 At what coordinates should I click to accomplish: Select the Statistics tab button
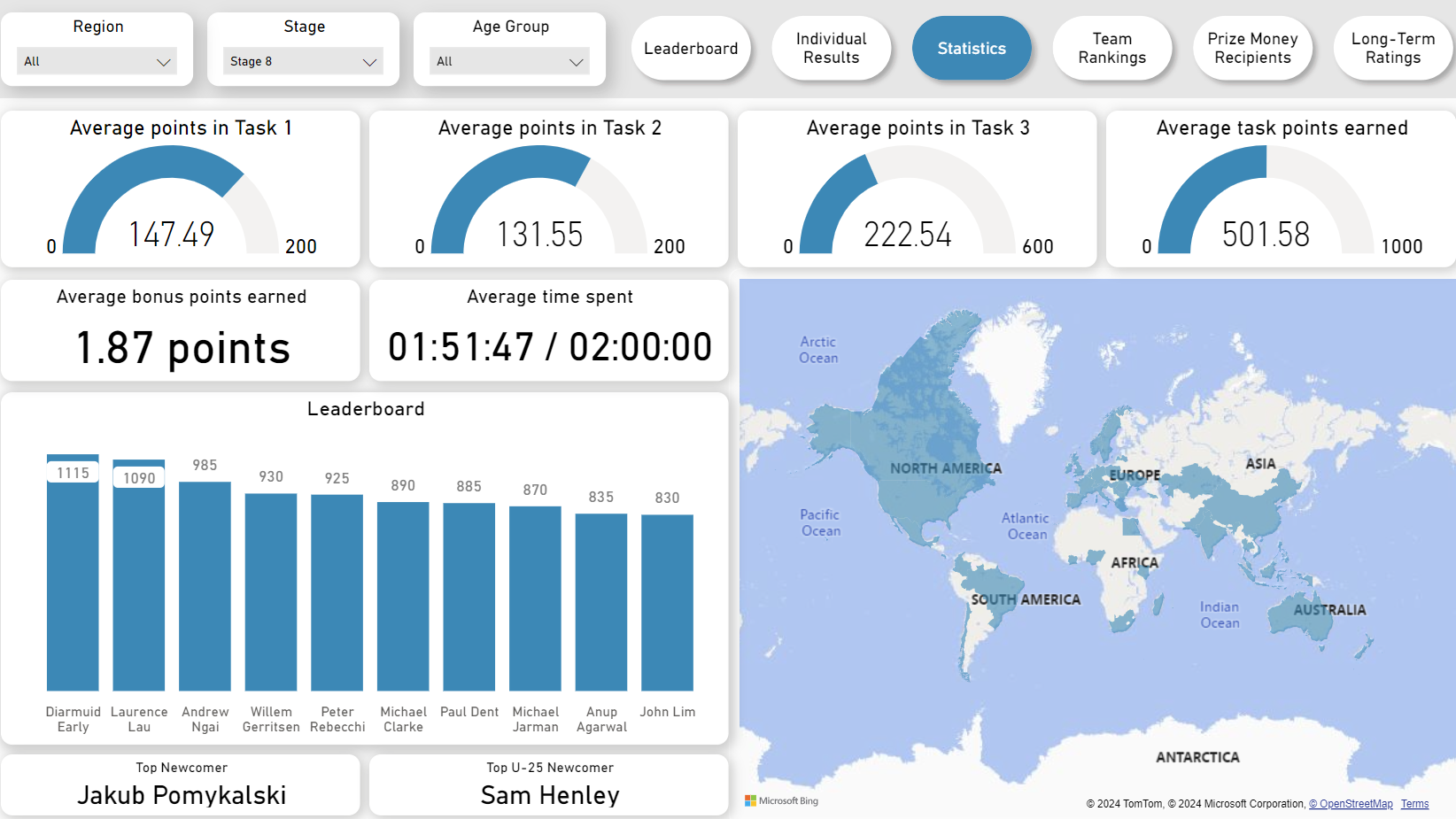(x=972, y=49)
